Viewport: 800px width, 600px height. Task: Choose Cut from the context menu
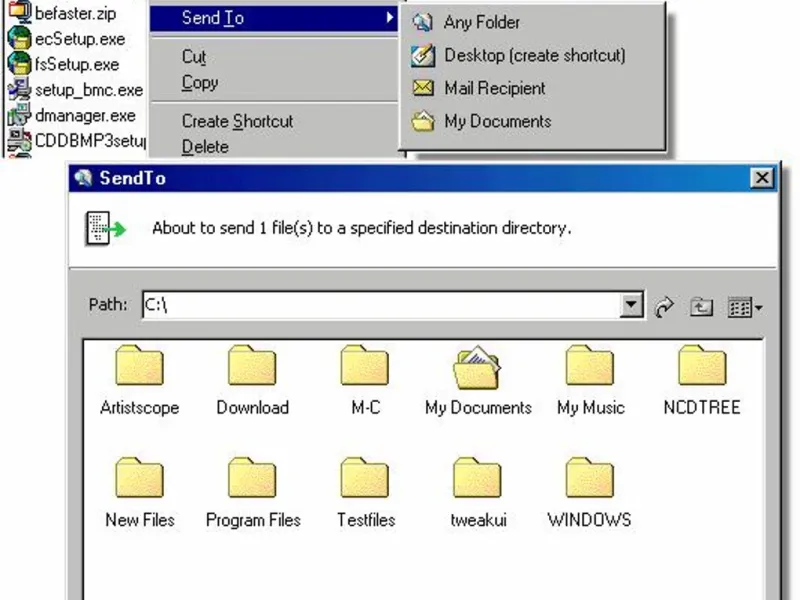[194, 57]
